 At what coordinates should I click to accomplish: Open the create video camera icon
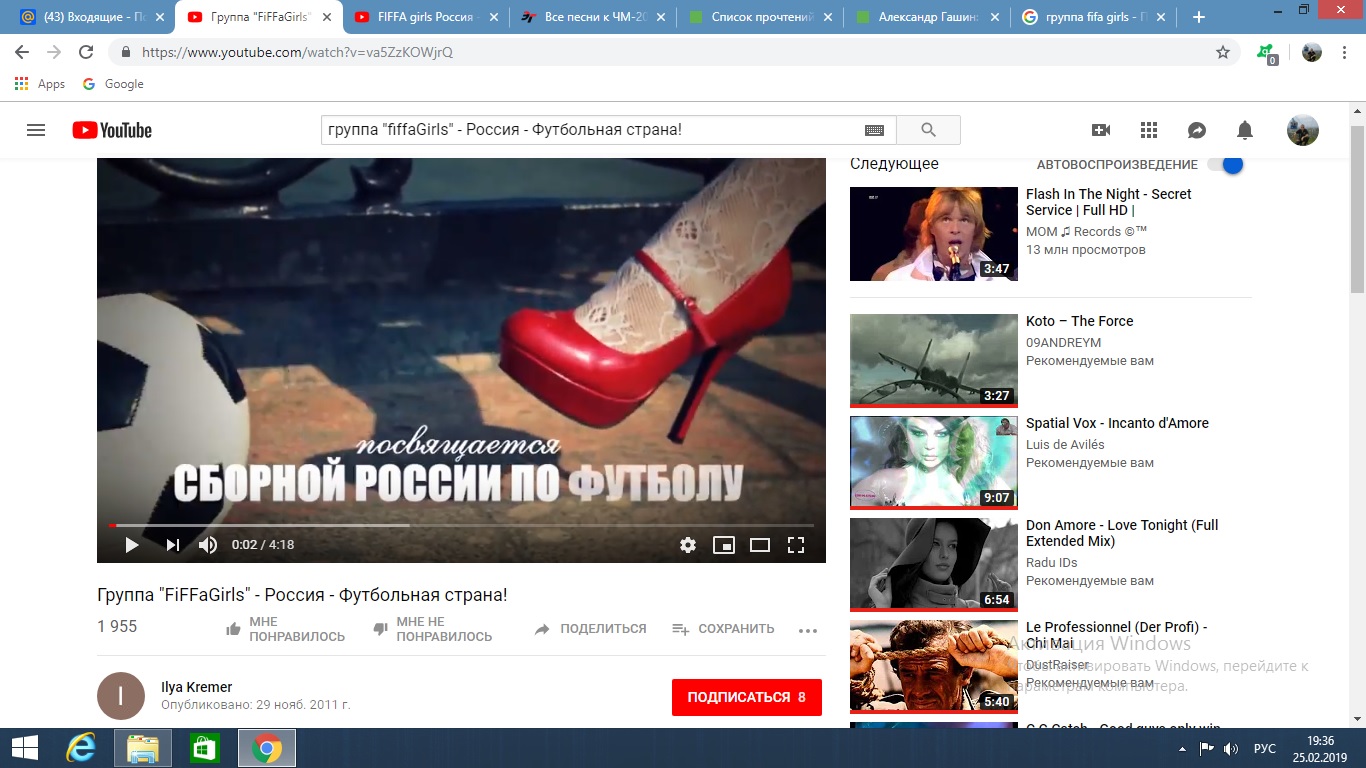(x=1101, y=130)
